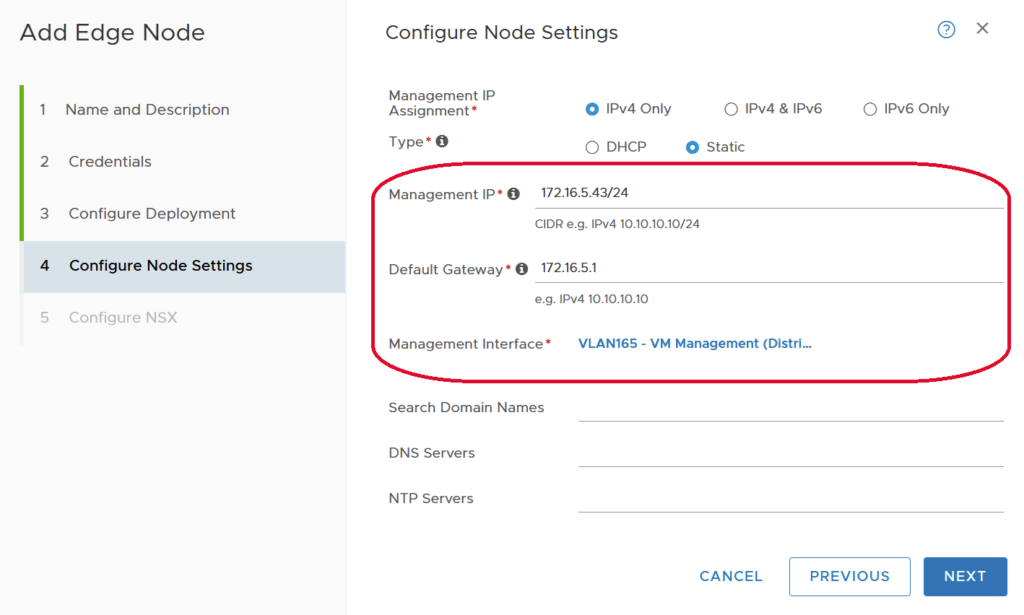This screenshot has width=1024, height=615.
Task: Click the Default Gateway input field
Action: 768,268
